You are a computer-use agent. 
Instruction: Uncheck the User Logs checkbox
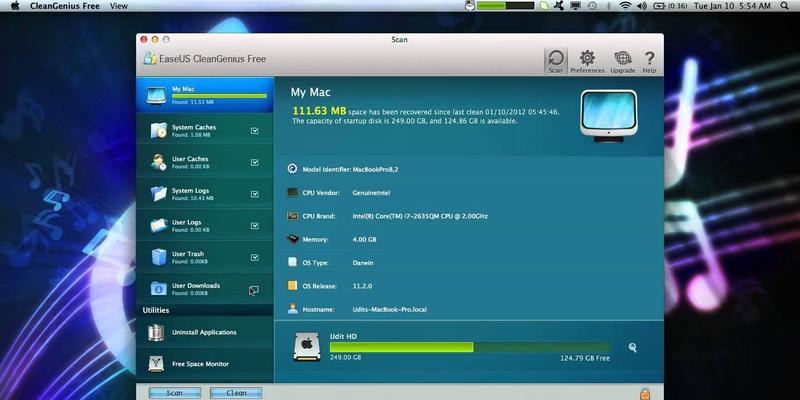[x=255, y=226]
